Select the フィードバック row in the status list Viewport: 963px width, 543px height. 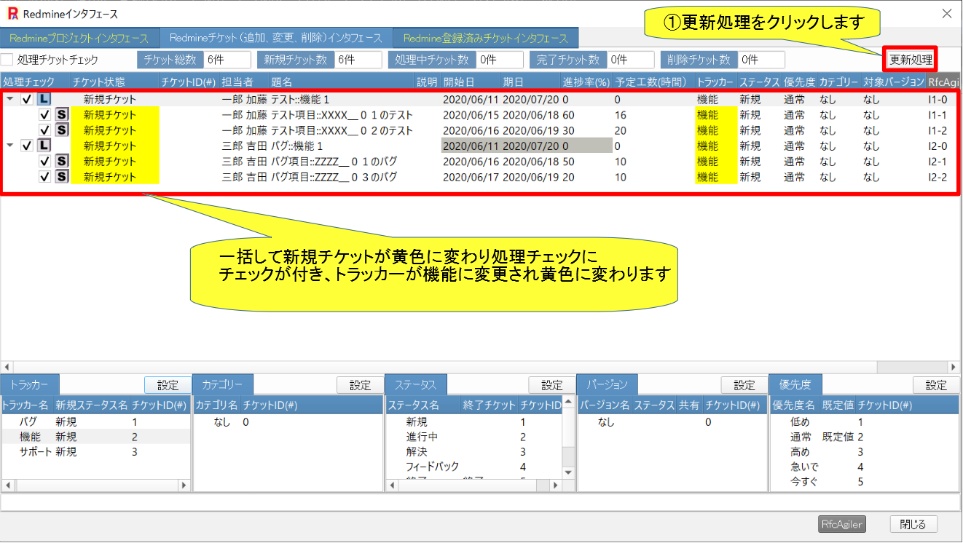(474, 466)
